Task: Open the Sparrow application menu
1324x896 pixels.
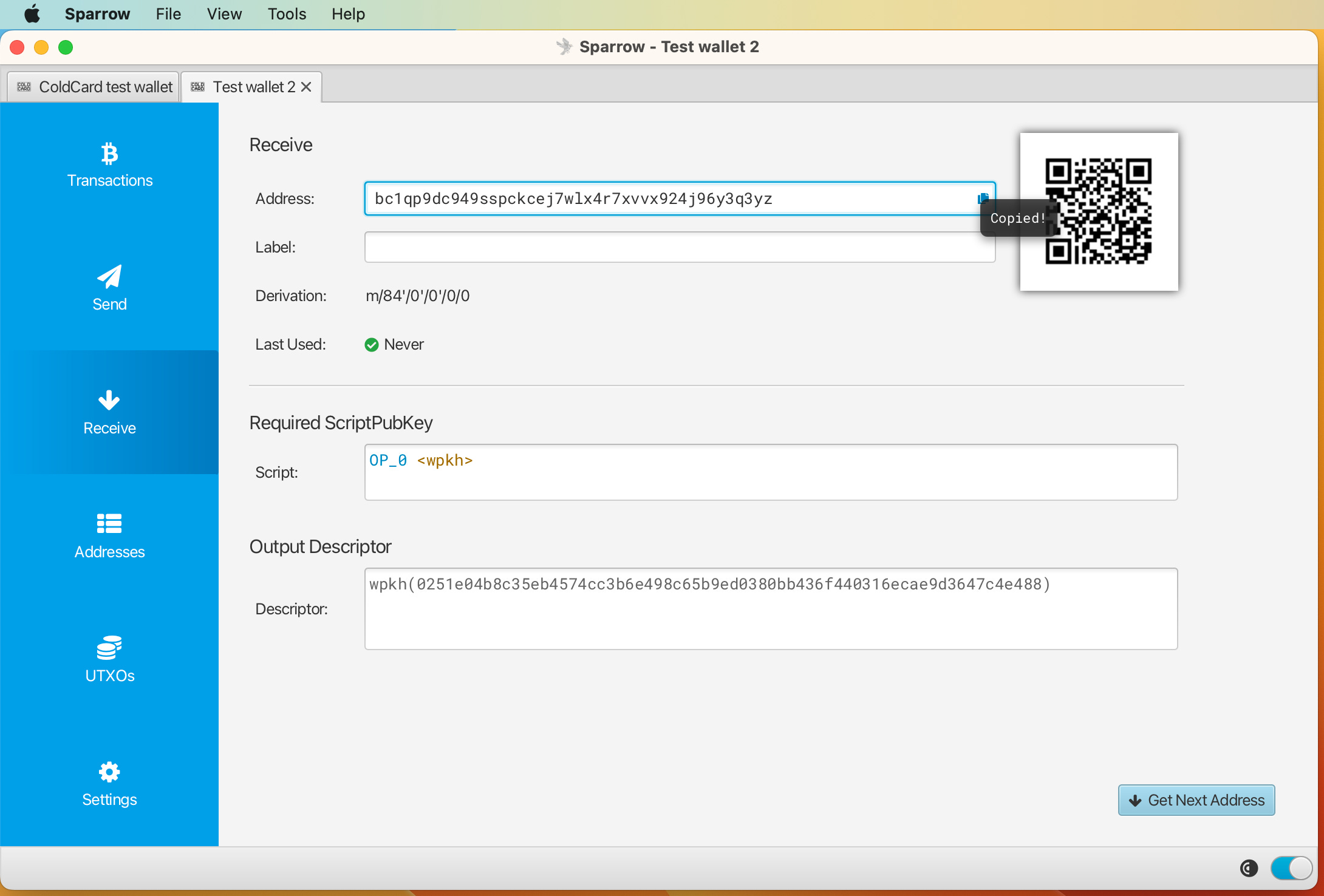Action: [x=97, y=14]
